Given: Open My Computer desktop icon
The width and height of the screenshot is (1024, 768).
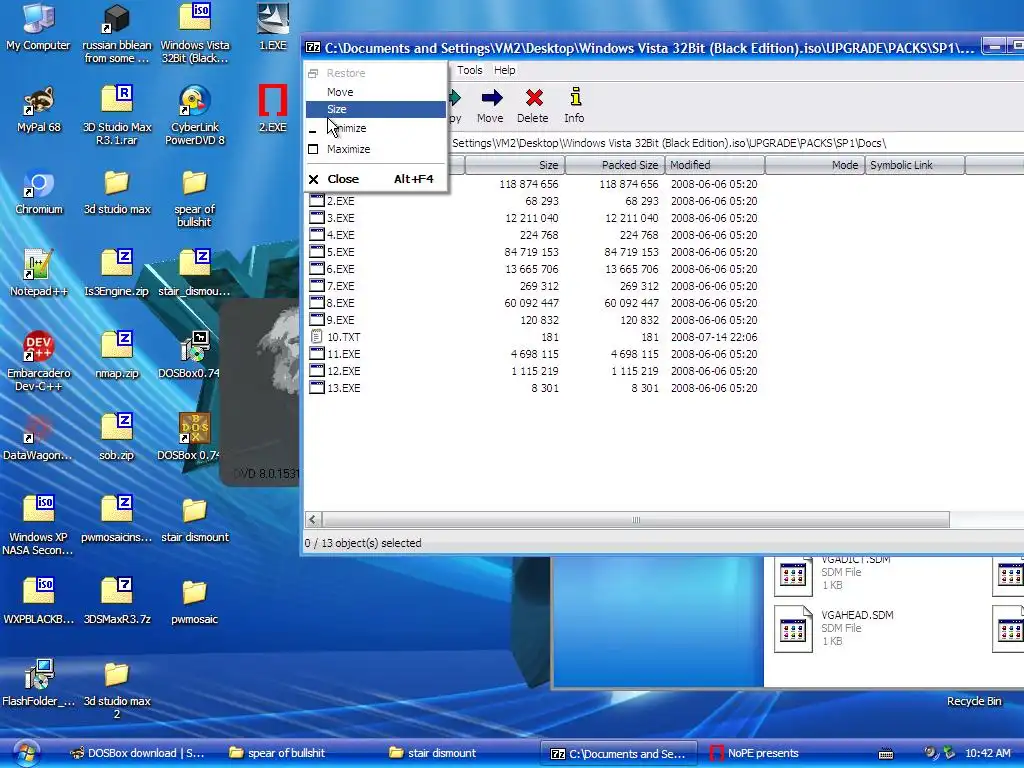Looking at the screenshot, I should pos(38,18).
